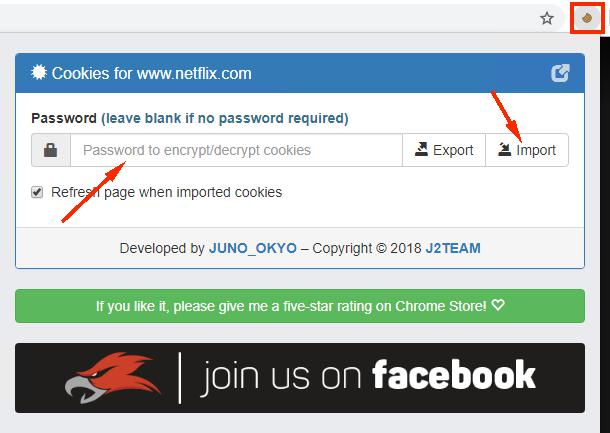Uncheck Refresh page when imported cookies
The height and width of the screenshot is (433, 610).
[x=37, y=192]
